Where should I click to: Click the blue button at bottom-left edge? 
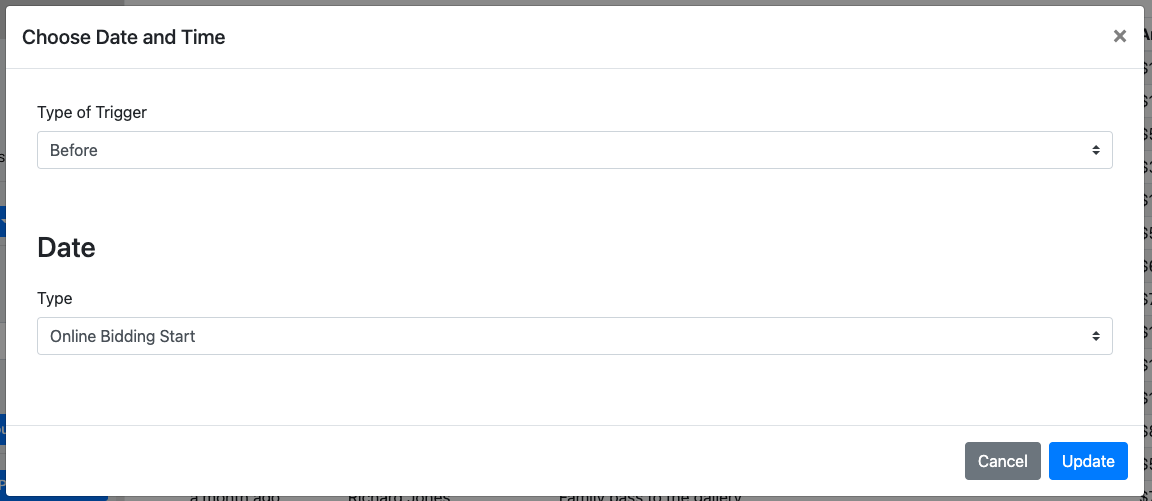click(x=3, y=486)
